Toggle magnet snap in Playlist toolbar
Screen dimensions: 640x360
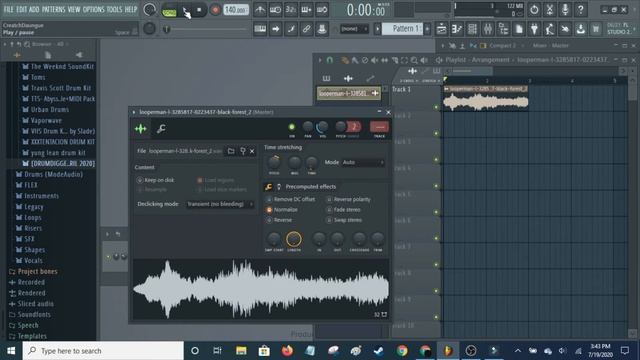coord(329,60)
